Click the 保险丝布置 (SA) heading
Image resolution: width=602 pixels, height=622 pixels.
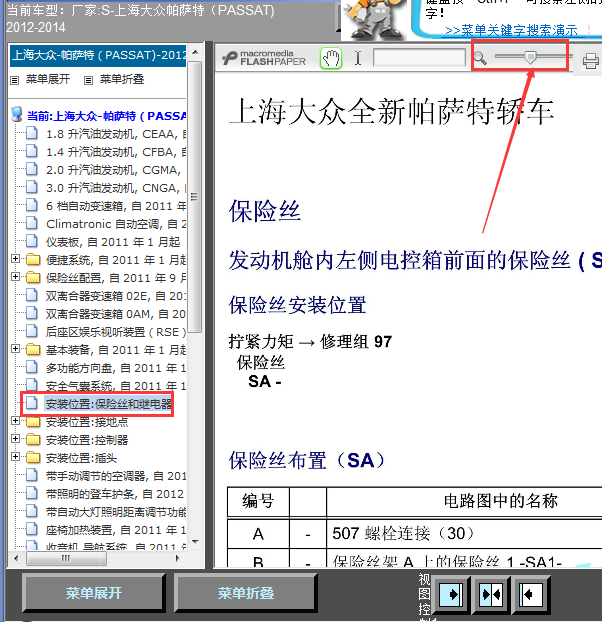click(307, 460)
